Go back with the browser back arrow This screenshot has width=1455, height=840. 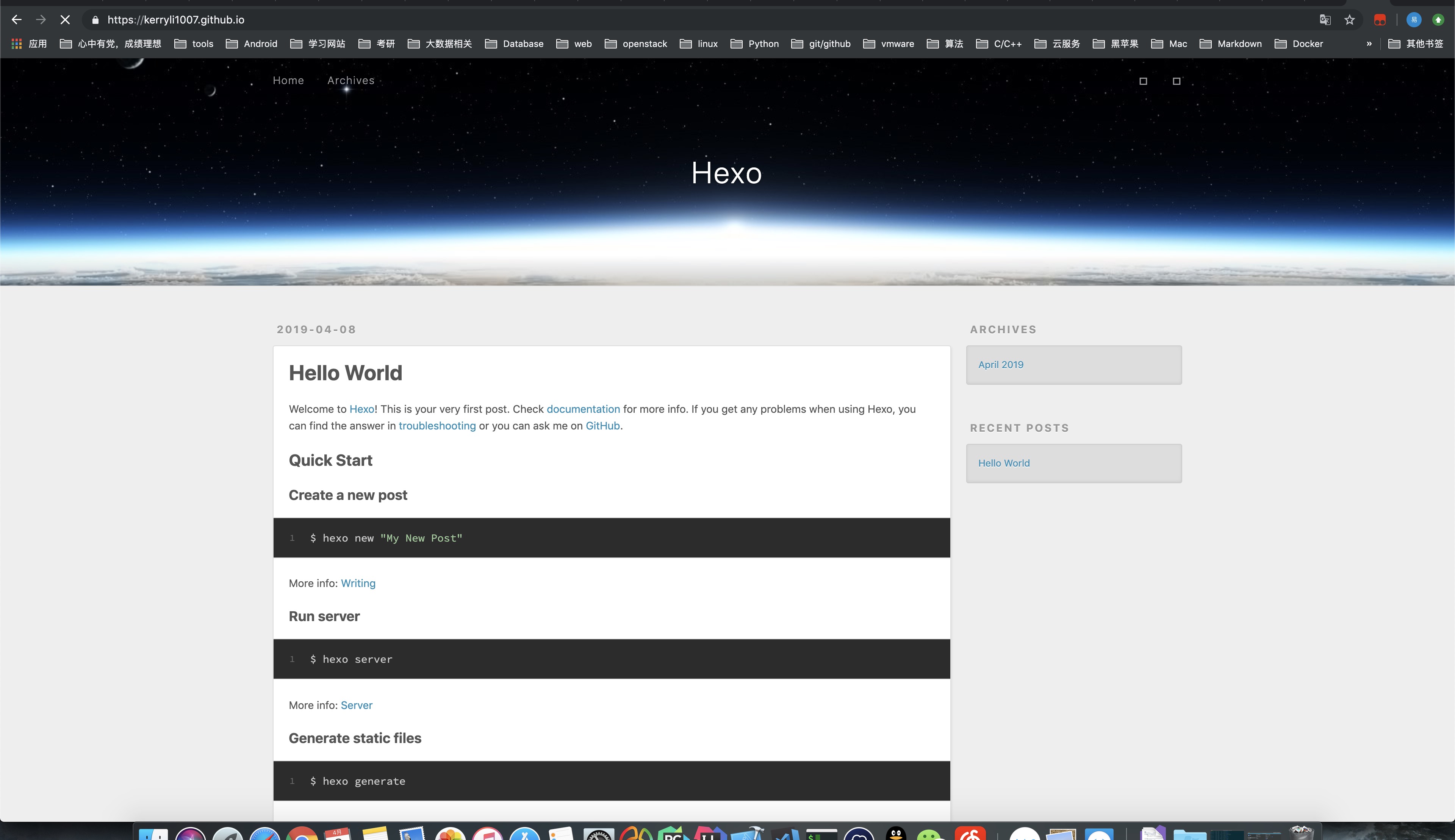[x=17, y=20]
